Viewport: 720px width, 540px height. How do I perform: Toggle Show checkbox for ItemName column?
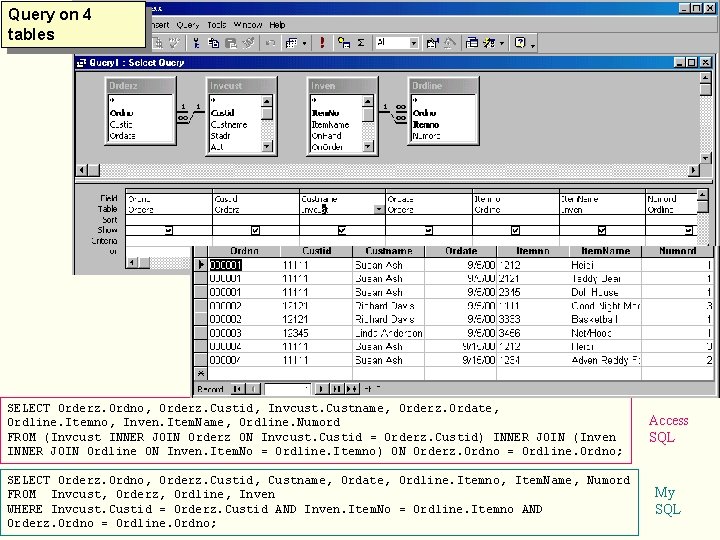[602, 231]
